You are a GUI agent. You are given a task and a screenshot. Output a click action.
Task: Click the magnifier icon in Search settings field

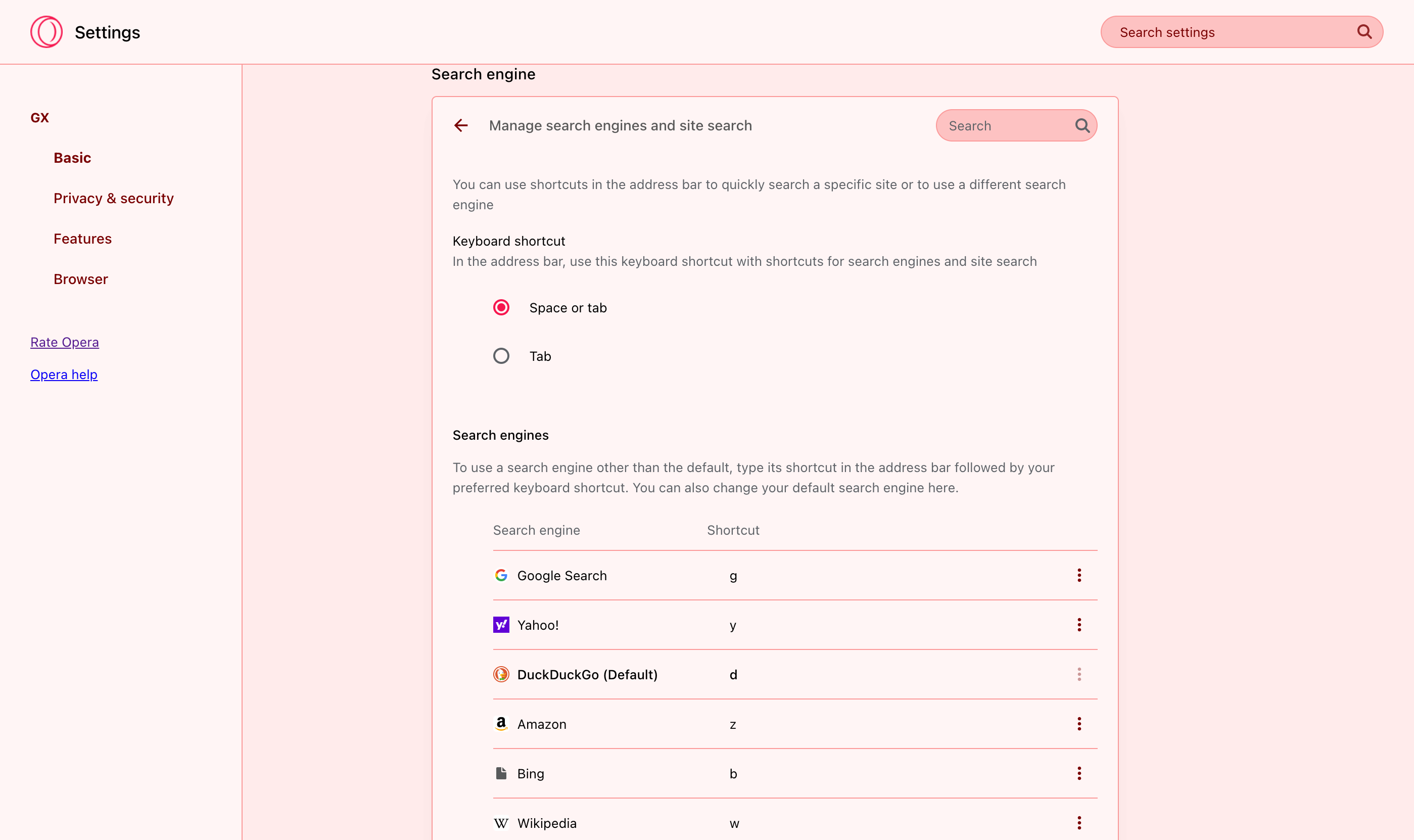click(x=1365, y=32)
